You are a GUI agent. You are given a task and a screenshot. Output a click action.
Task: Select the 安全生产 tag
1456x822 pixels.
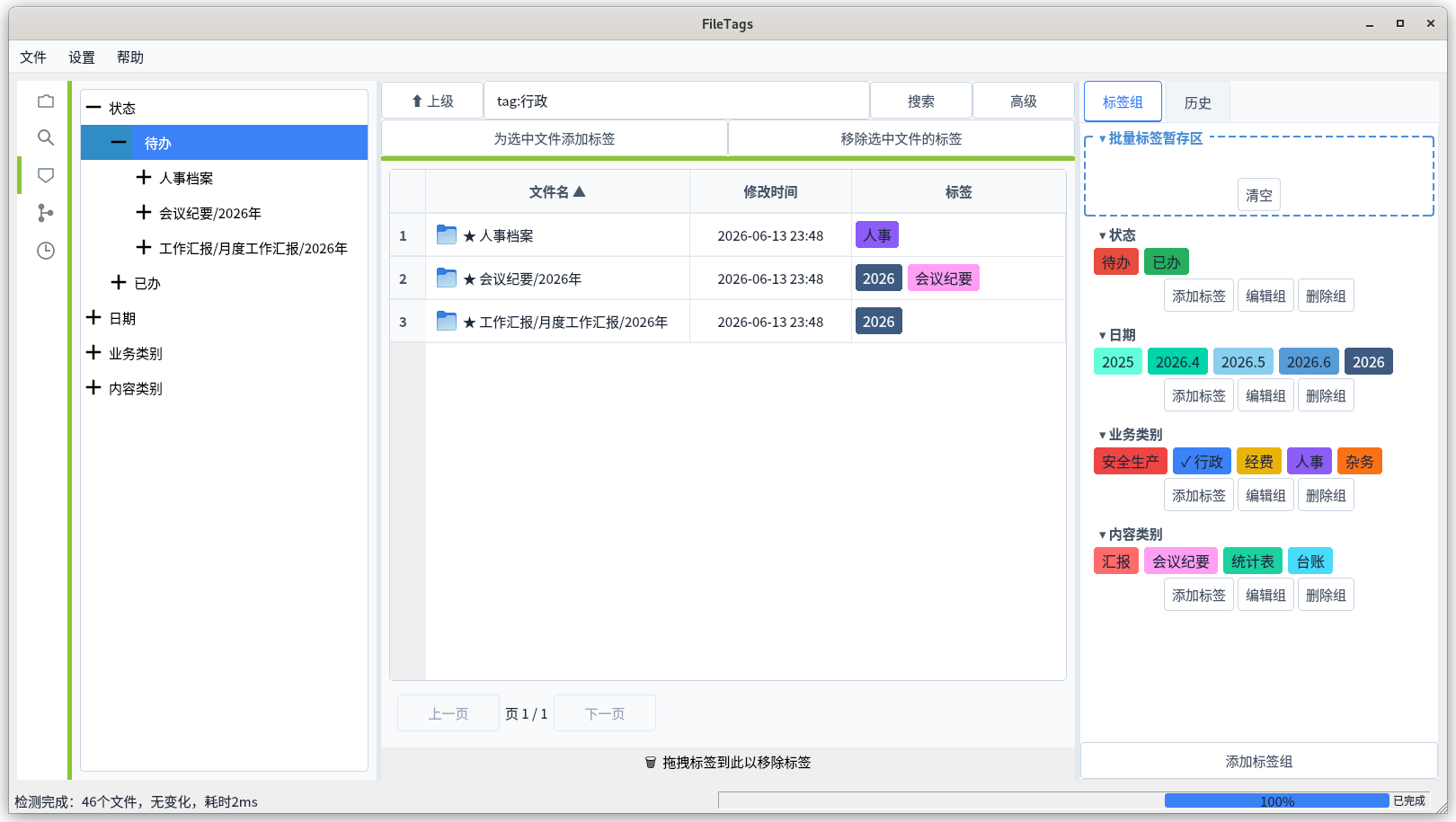click(1131, 462)
